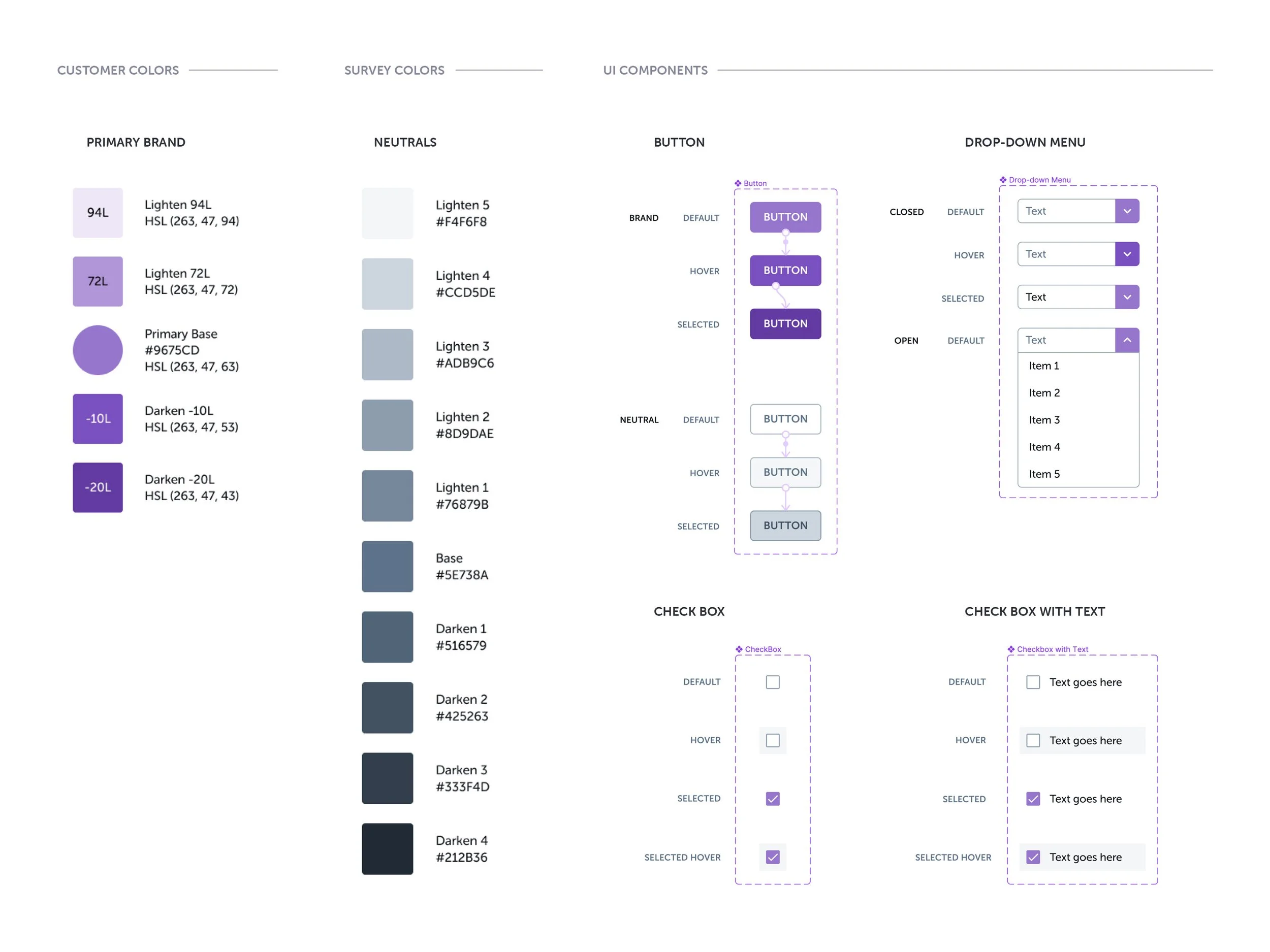Select Item 5 from dropdown list
1270x952 pixels.
pyautogui.click(x=1044, y=474)
